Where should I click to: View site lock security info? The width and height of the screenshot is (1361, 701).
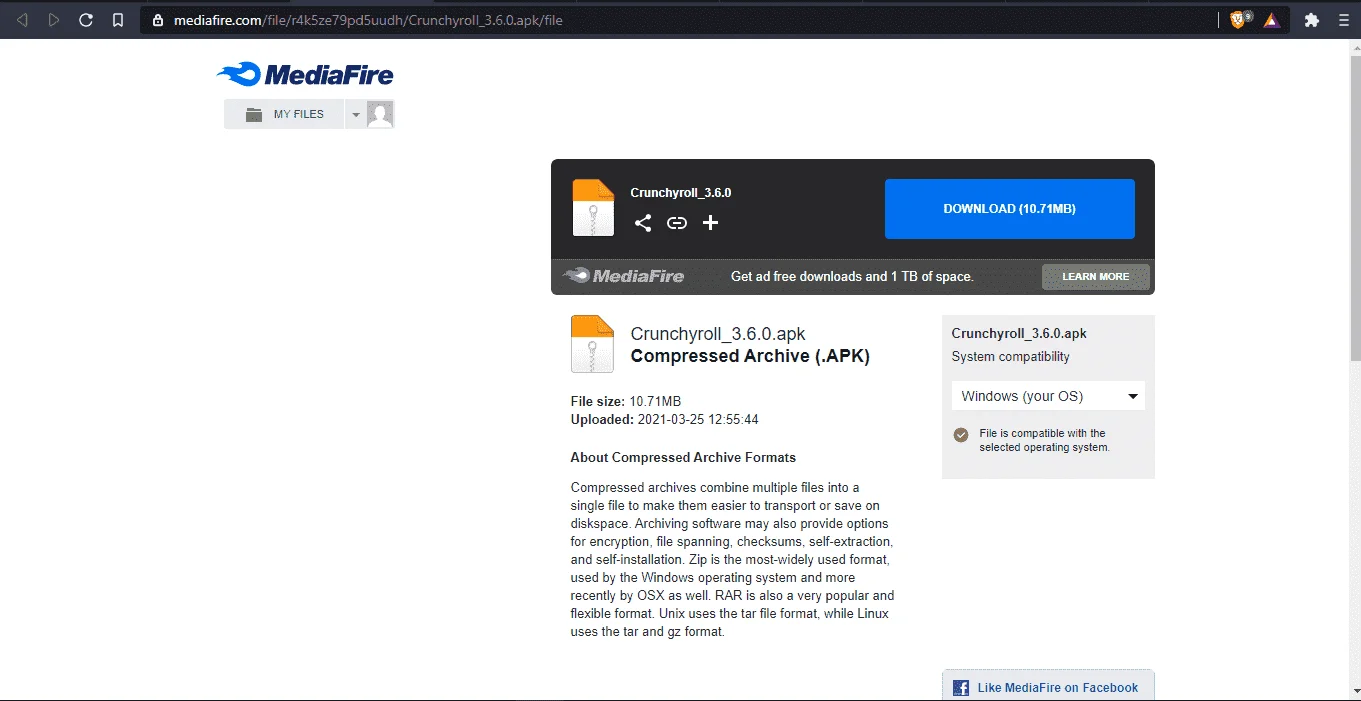tap(158, 20)
